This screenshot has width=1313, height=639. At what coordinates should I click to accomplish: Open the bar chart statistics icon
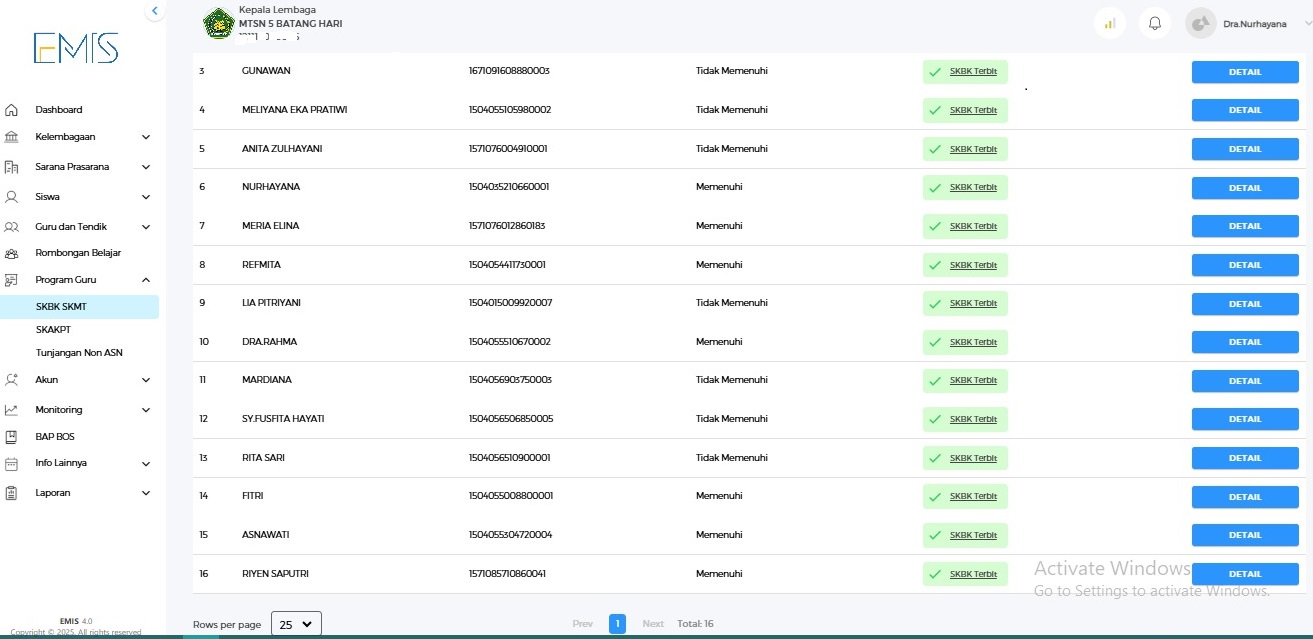point(1109,24)
